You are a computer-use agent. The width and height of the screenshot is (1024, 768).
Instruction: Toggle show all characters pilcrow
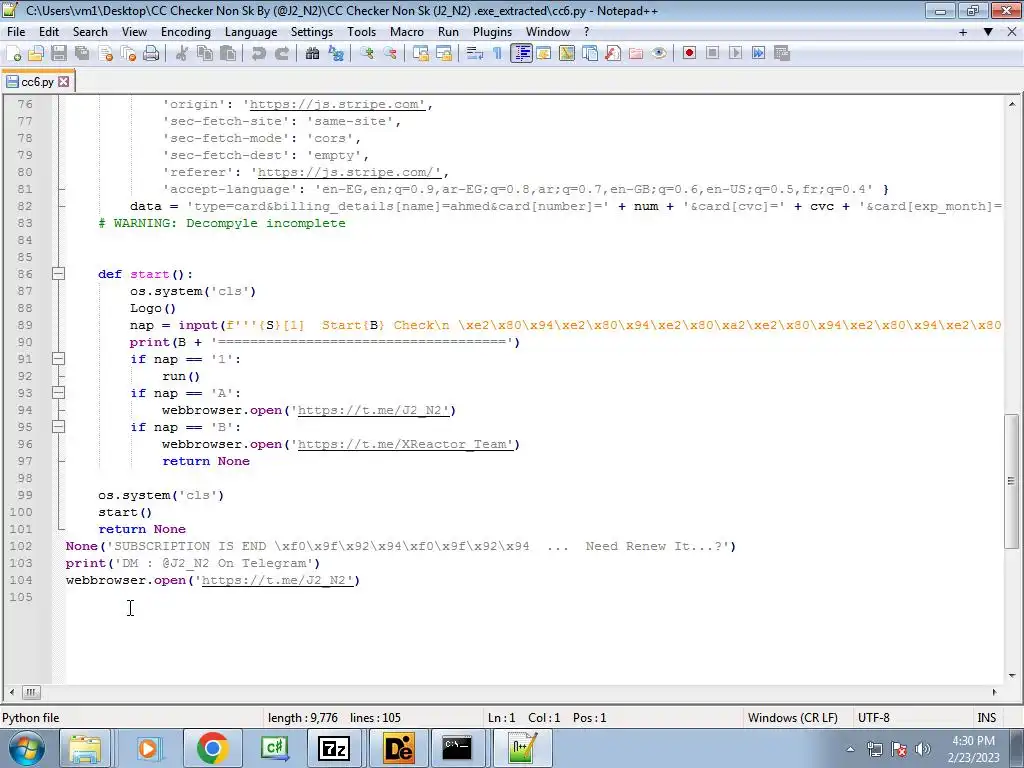click(x=498, y=54)
